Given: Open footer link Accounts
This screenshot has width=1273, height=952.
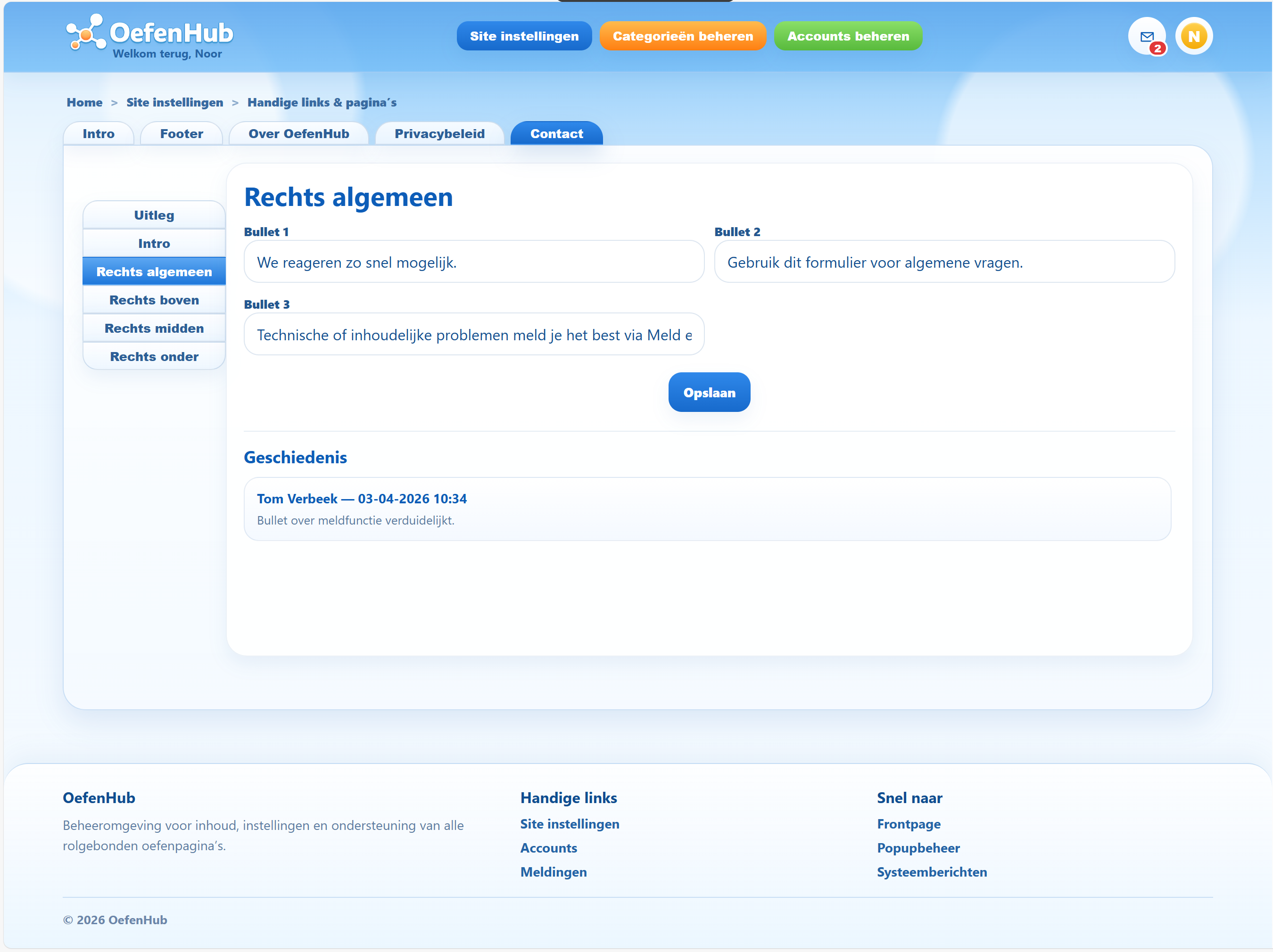Looking at the screenshot, I should (x=548, y=848).
